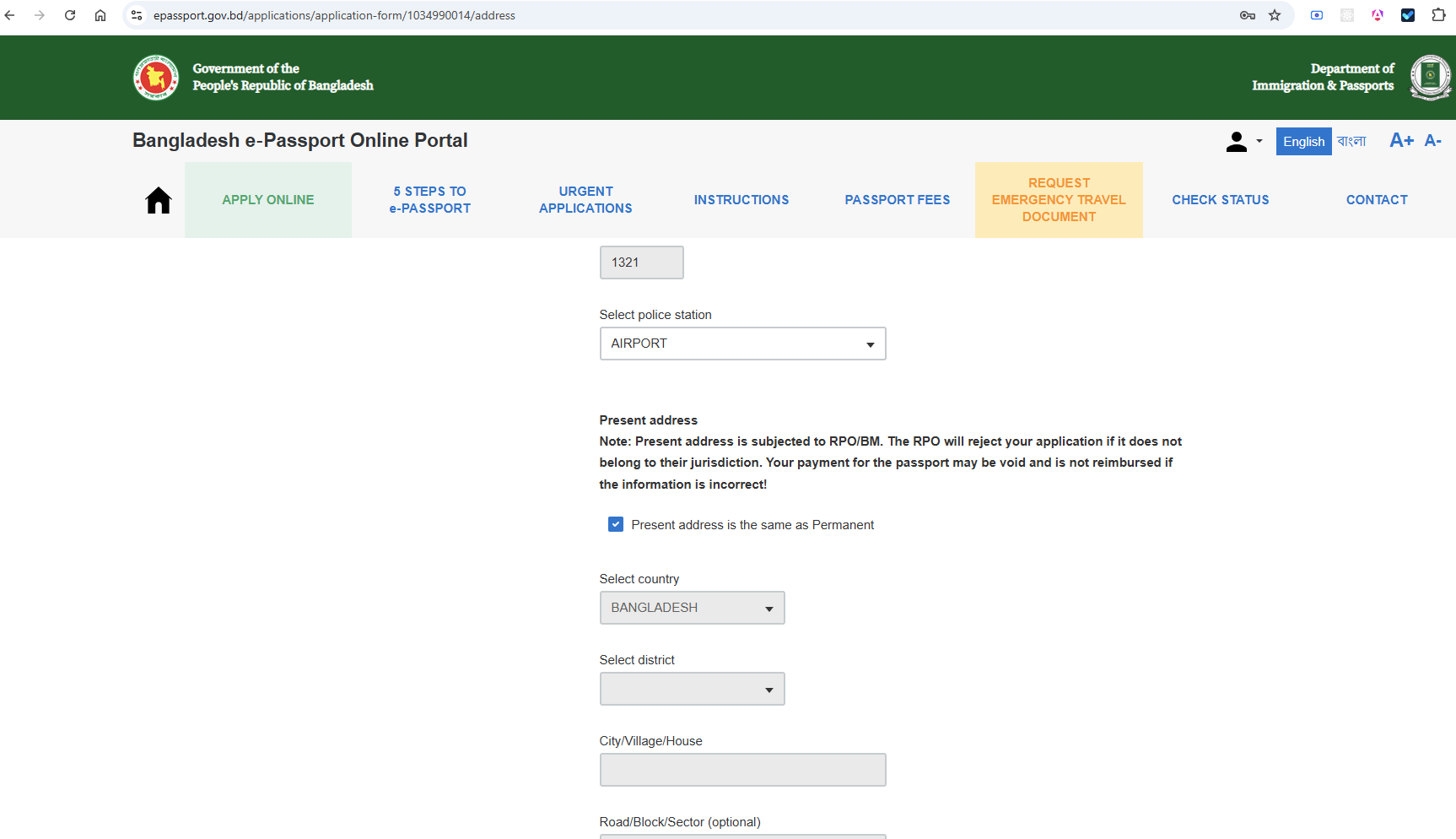
Task: Uncheck Present address same as Permanent
Action: pos(616,524)
